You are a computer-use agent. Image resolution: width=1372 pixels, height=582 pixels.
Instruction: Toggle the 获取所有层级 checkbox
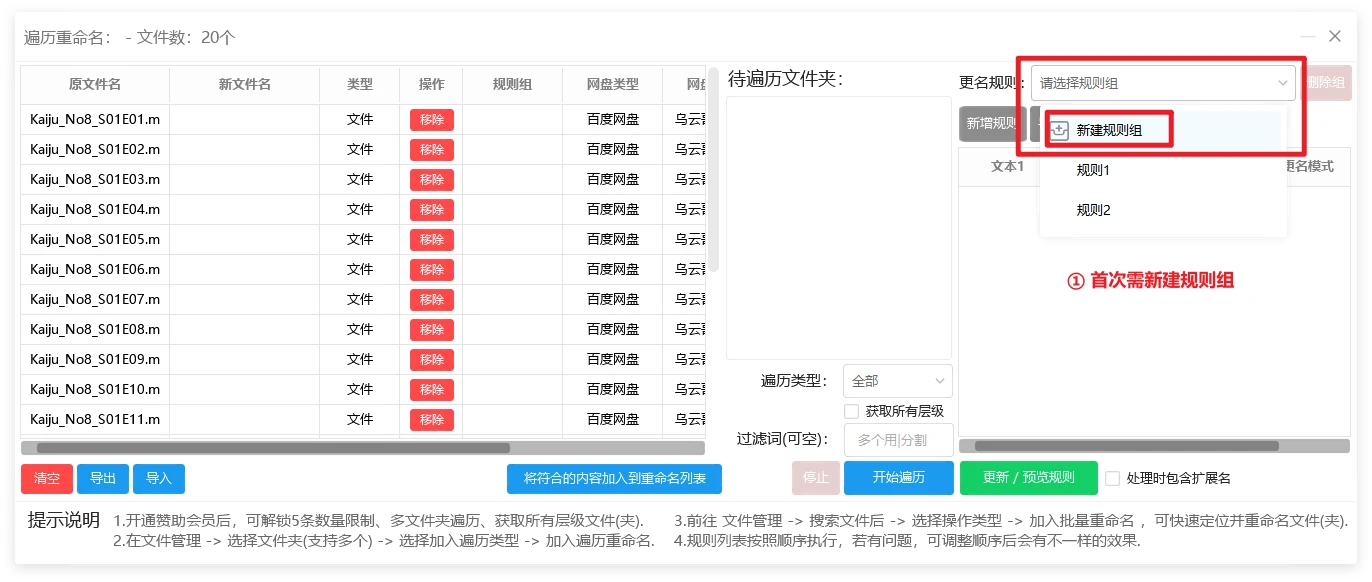pyautogui.click(x=851, y=411)
